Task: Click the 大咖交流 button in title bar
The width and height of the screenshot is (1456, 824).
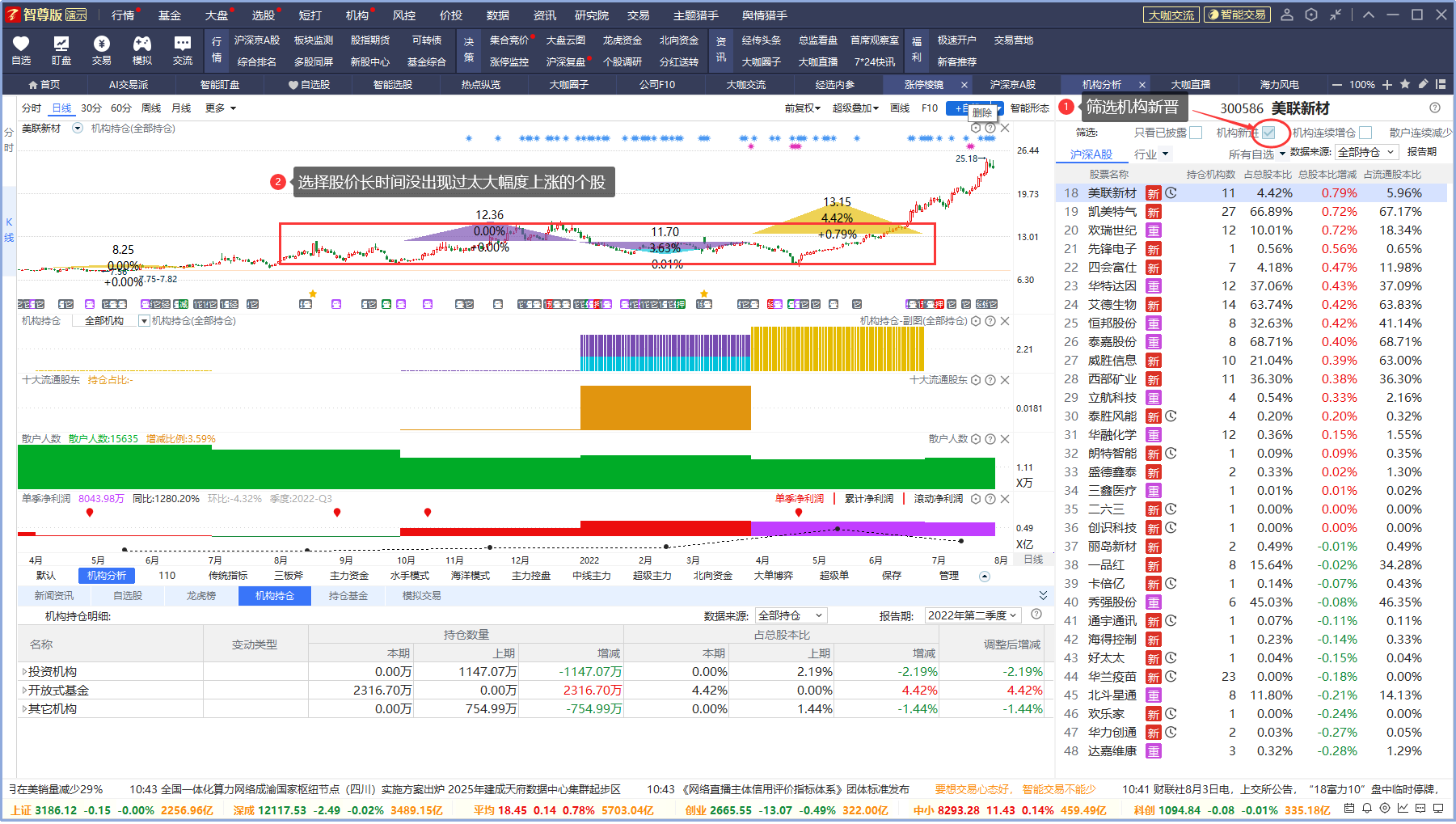Action: pos(1171,15)
